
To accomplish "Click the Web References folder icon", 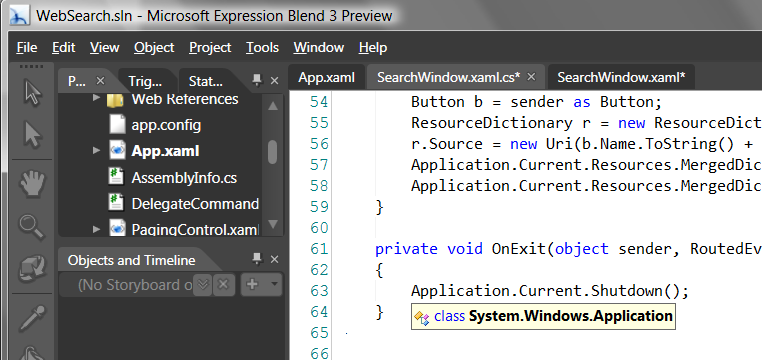I will point(115,100).
